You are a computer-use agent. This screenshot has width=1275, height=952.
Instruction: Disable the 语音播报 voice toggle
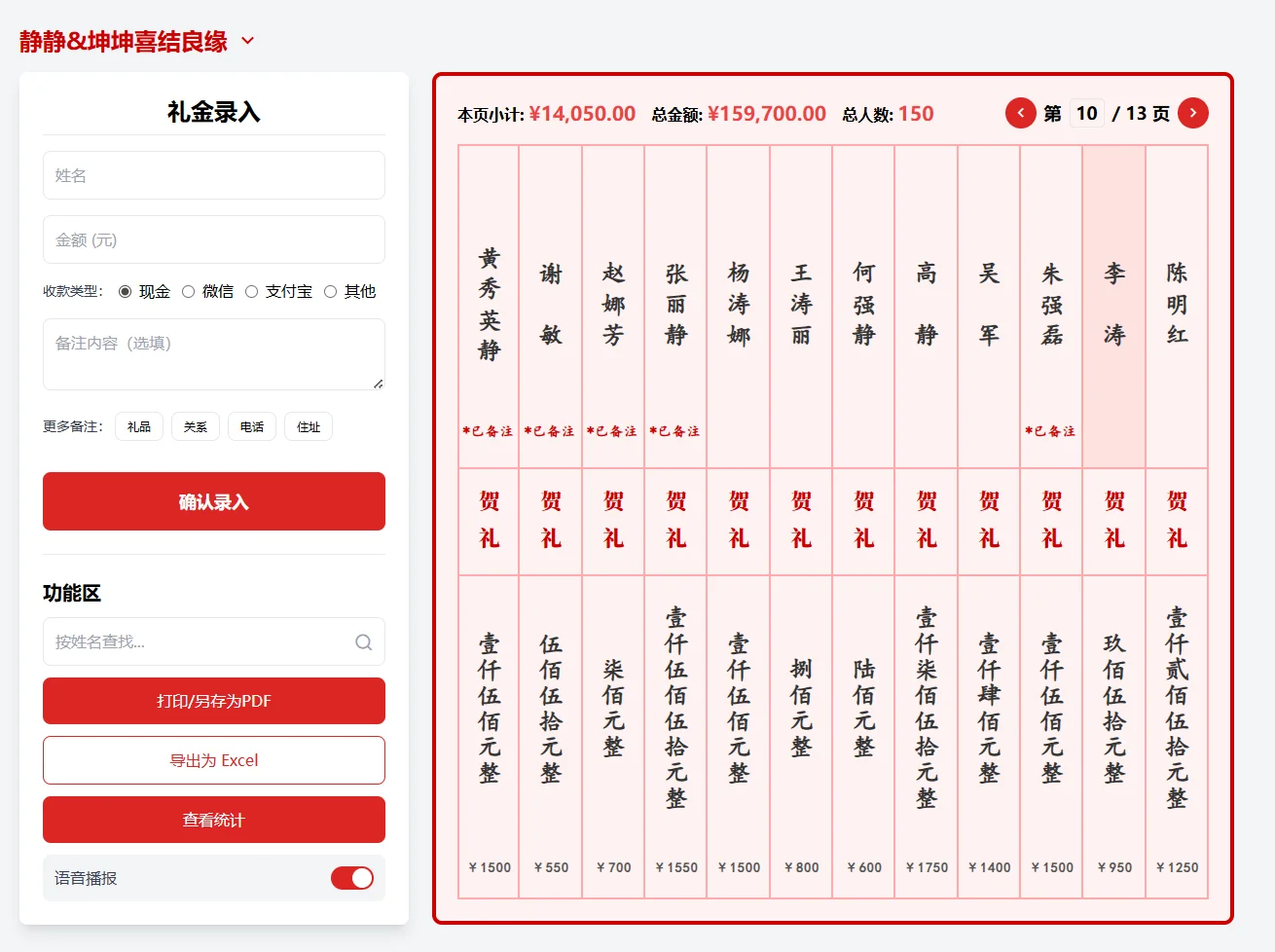click(352, 877)
